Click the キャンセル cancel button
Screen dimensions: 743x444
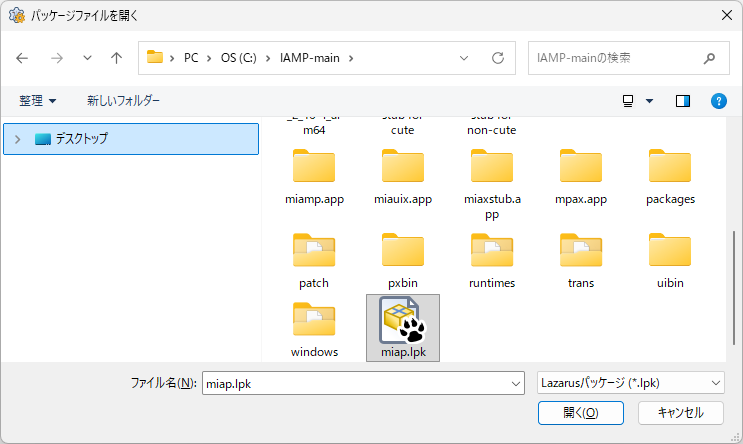point(680,413)
